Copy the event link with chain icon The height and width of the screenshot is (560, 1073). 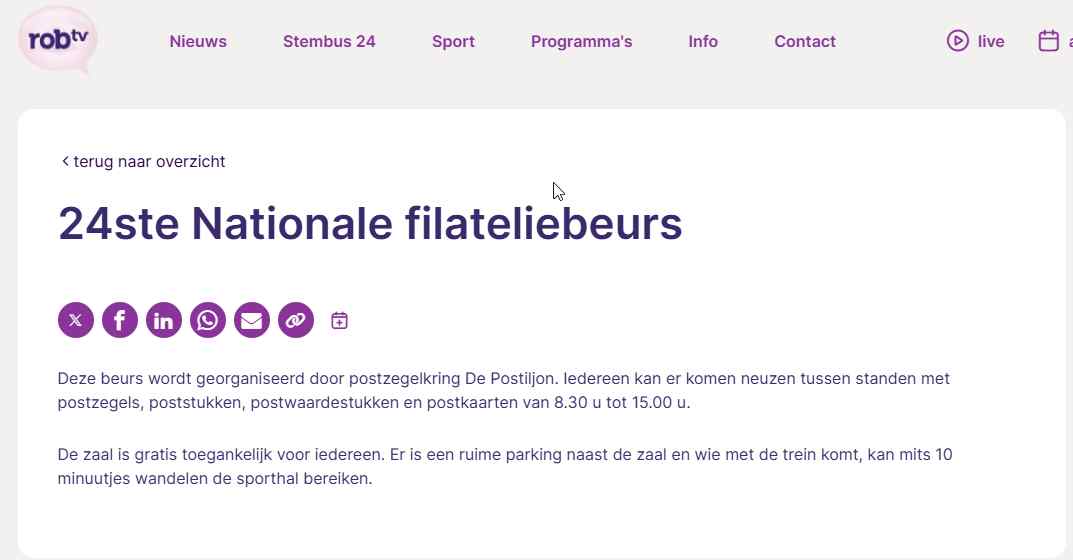(x=296, y=320)
